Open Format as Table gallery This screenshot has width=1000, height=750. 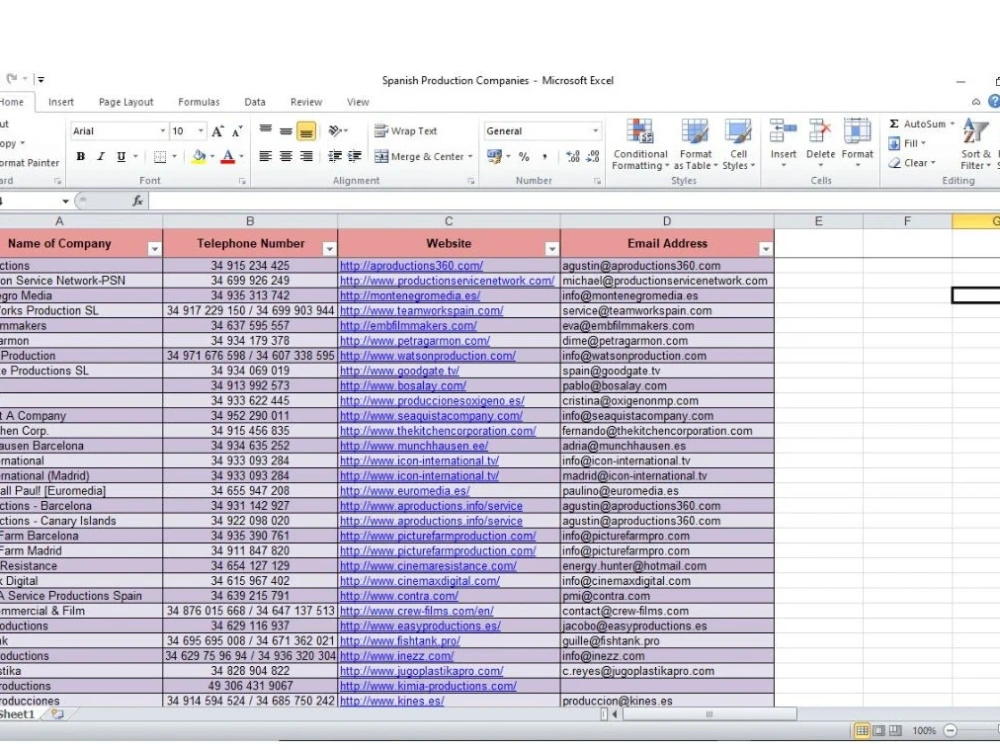tap(695, 145)
